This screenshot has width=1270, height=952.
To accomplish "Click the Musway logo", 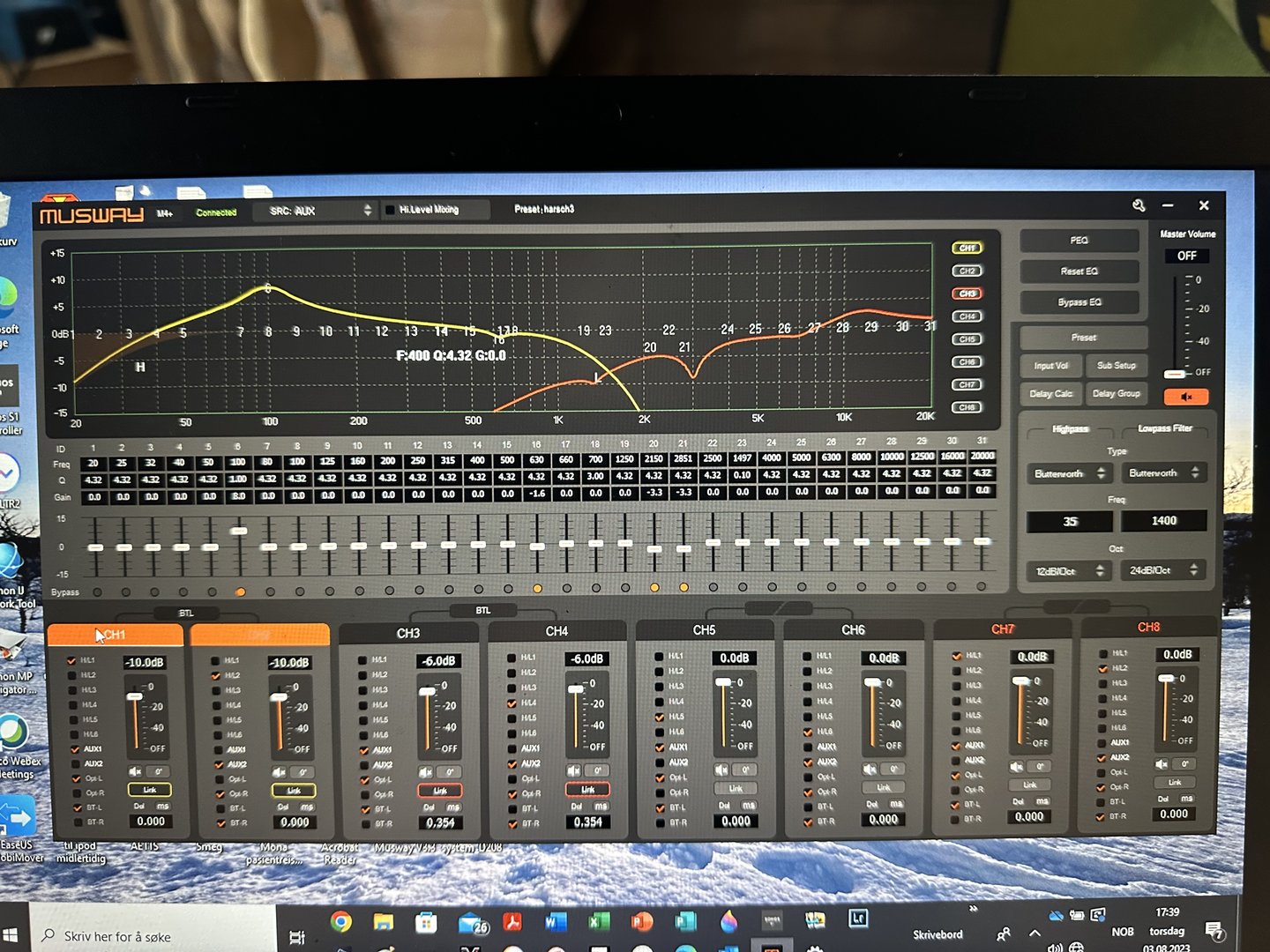I will point(91,214).
